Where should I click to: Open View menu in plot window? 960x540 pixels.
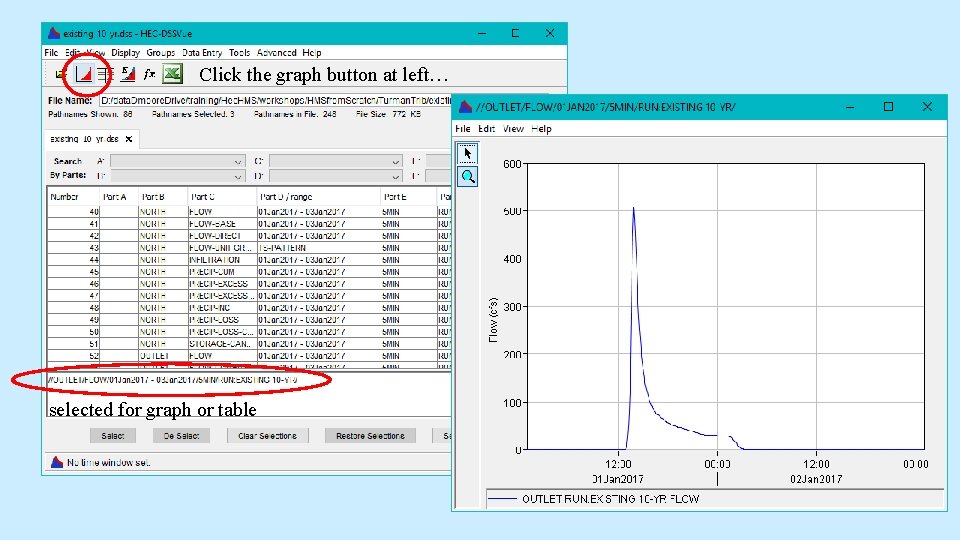point(513,129)
